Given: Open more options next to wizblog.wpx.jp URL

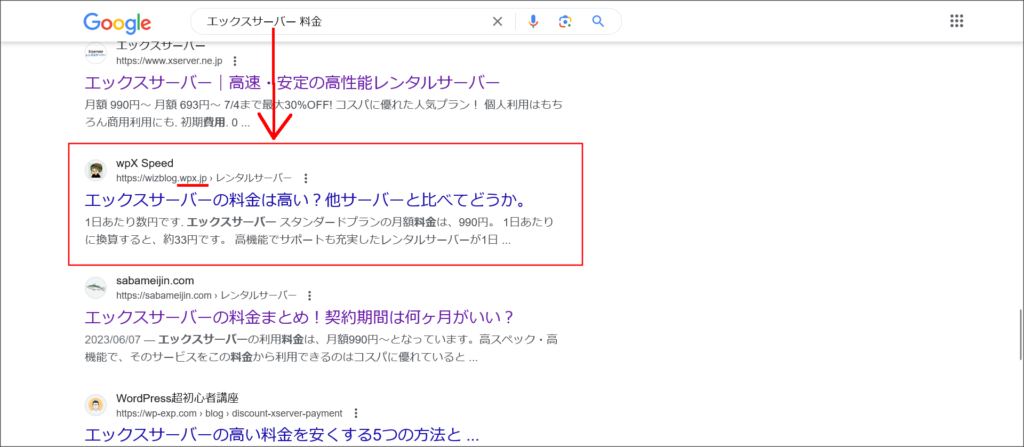Looking at the screenshot, I should (306, 178).
